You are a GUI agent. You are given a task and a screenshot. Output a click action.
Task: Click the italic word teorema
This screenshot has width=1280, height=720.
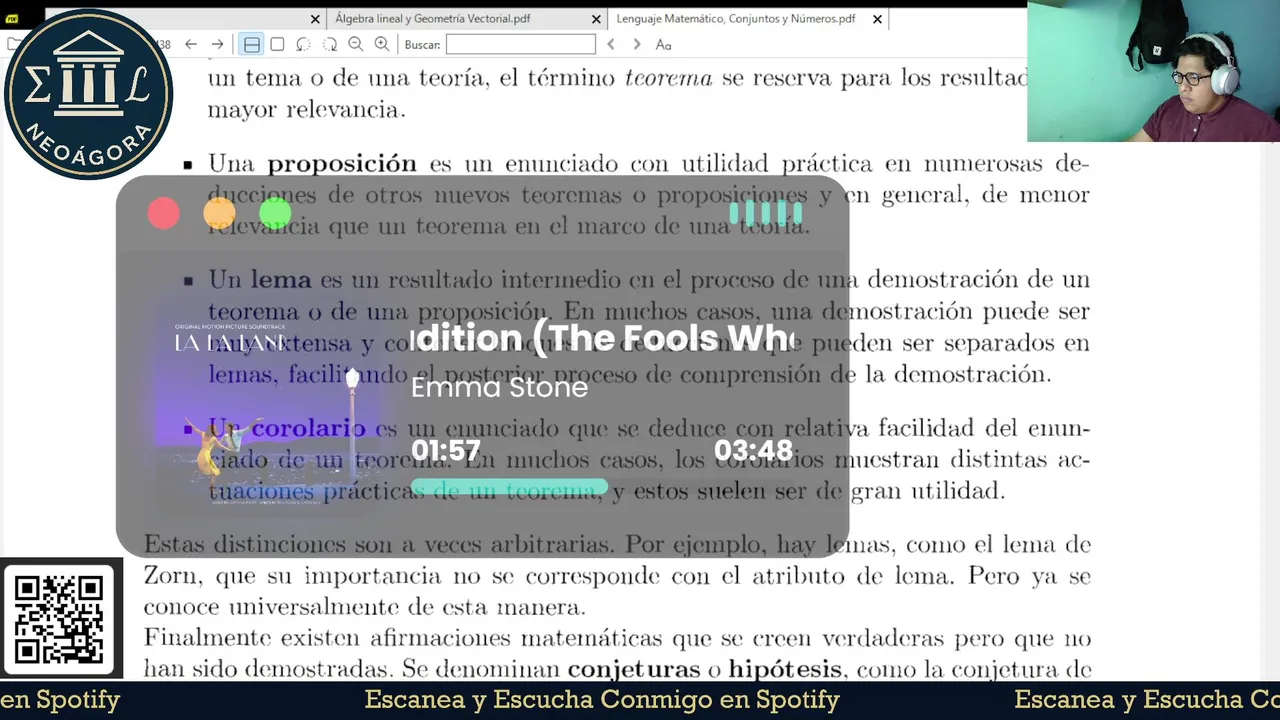(x=669, y=78)
